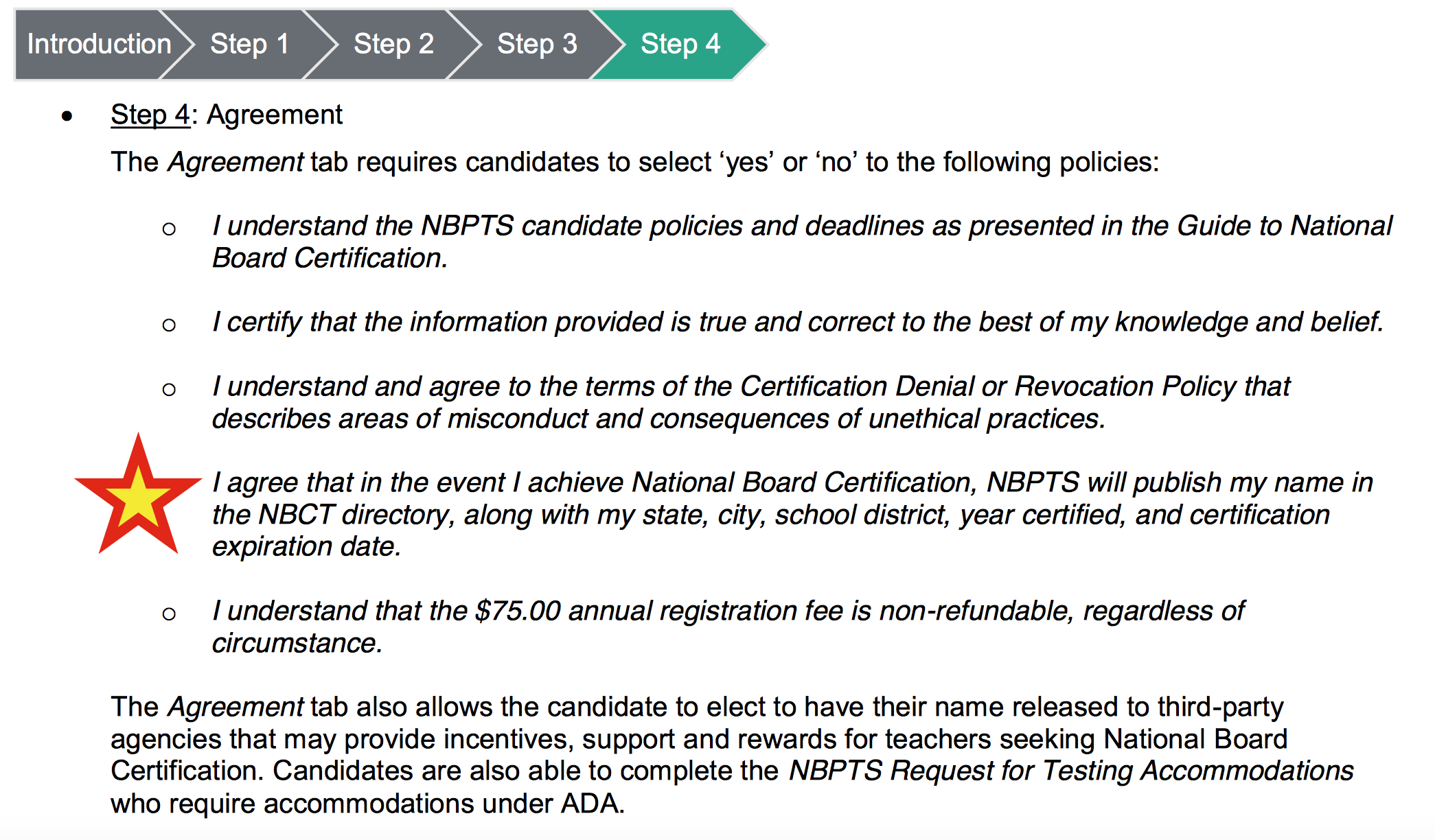Click 'NBPTS Request for Testing Accommodations' text
The height and width of the screenshot is (840, 1435).
(x=1071, y=771)
